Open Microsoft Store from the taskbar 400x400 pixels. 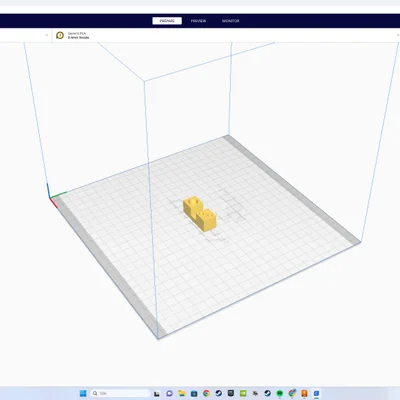[x=194, y=393]
